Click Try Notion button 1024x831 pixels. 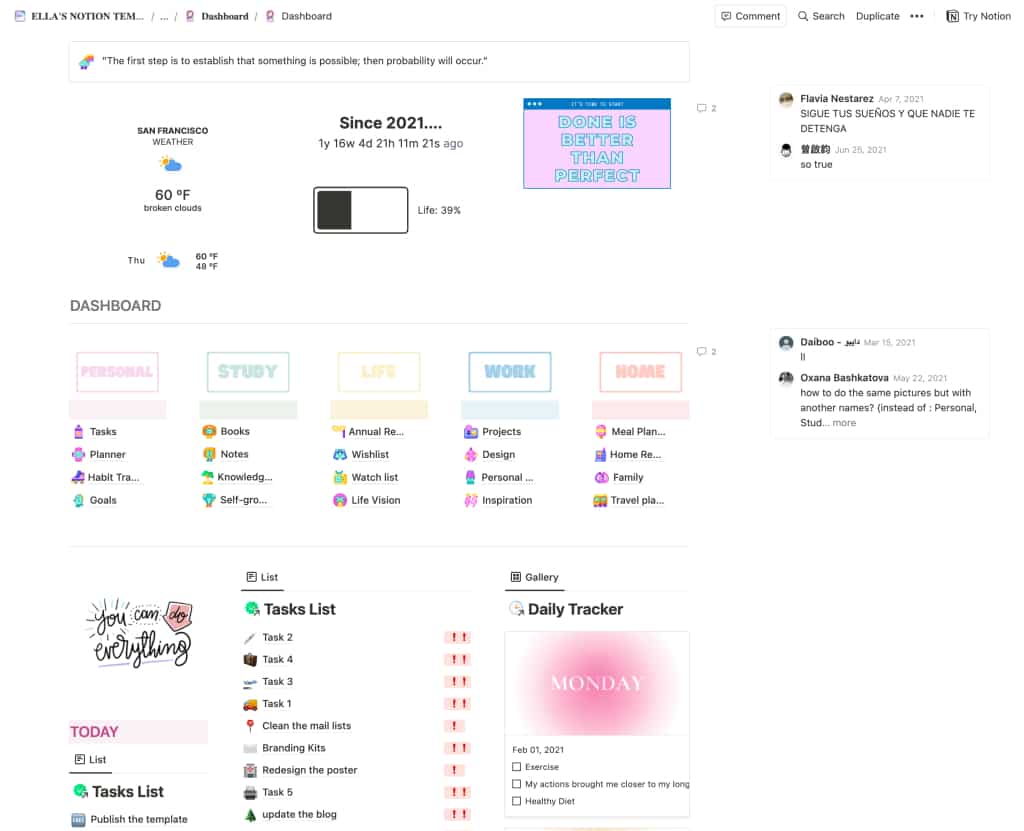[978, 16]
